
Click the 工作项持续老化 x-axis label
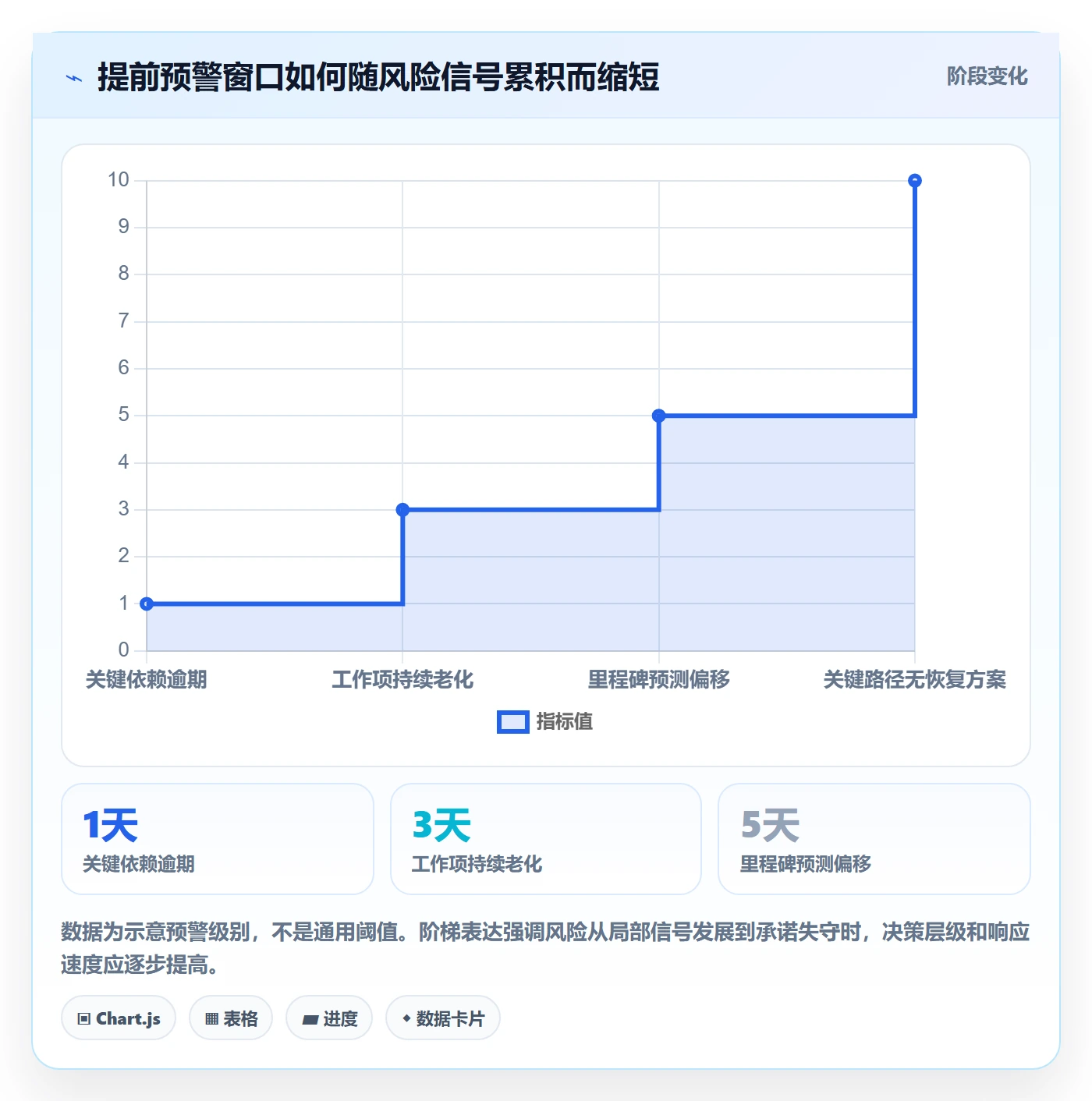402,679
